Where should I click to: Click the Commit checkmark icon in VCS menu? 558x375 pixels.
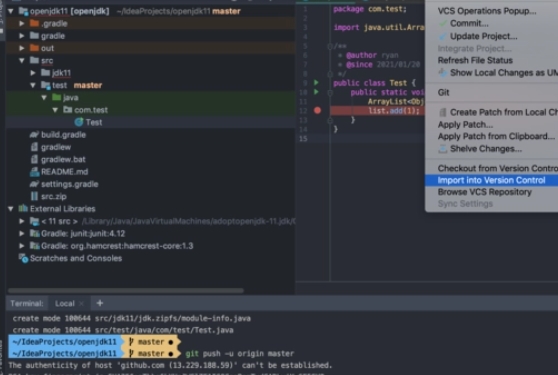[443, 23]
